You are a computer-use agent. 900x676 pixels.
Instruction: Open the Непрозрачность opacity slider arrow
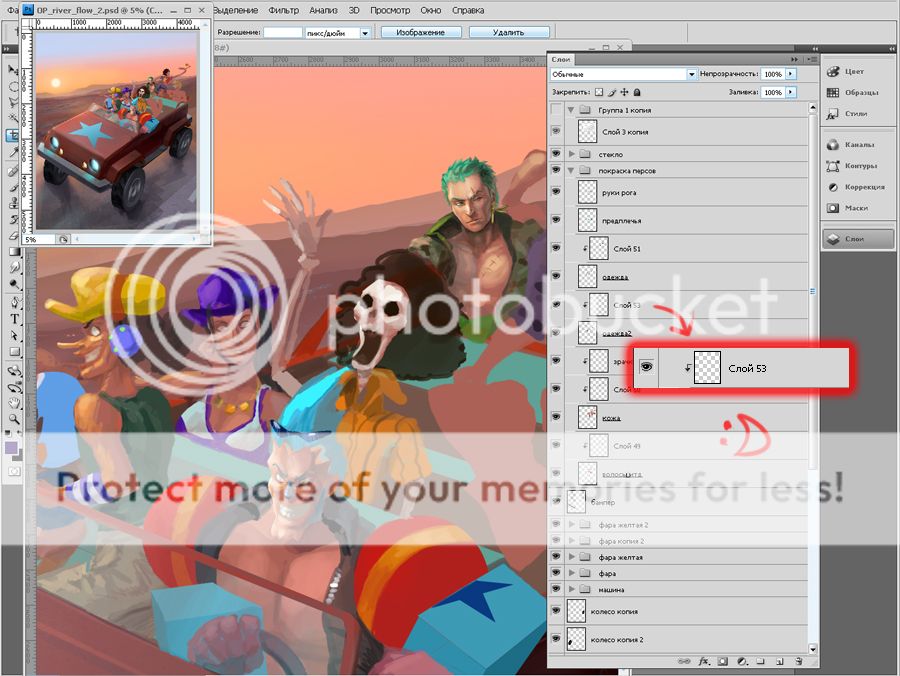point(791,74)
